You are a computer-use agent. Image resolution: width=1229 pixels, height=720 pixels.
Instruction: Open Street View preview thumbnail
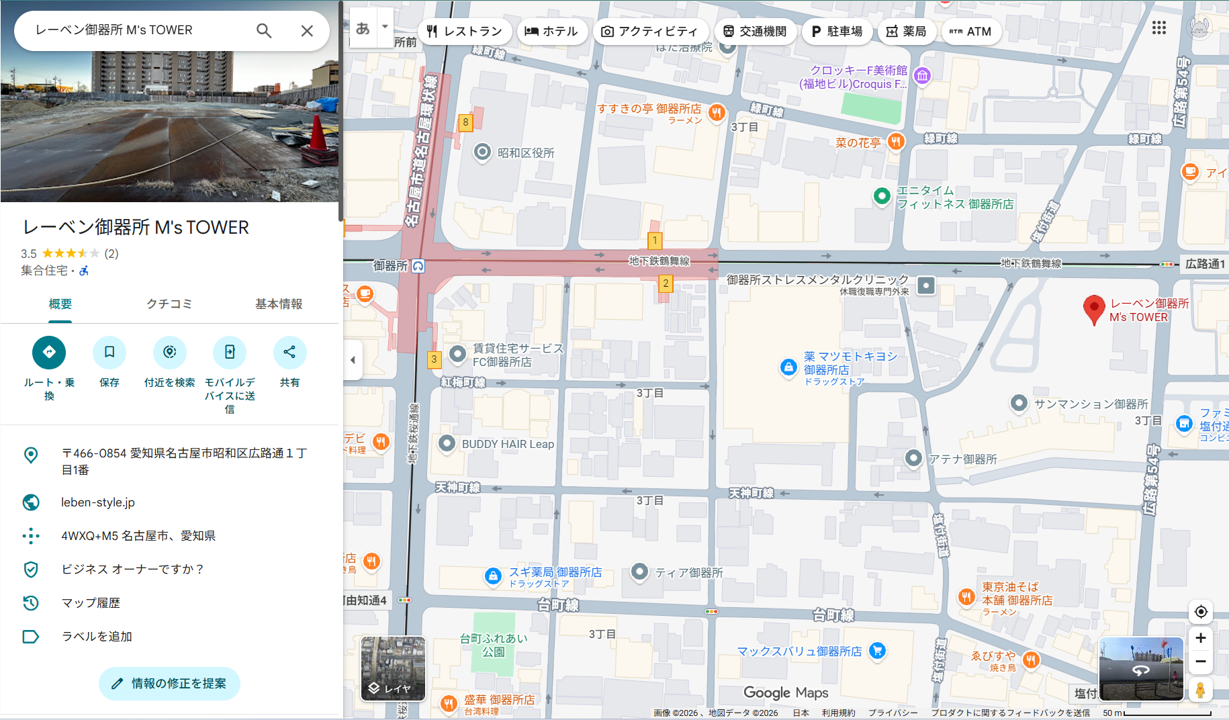(1141, 669)
